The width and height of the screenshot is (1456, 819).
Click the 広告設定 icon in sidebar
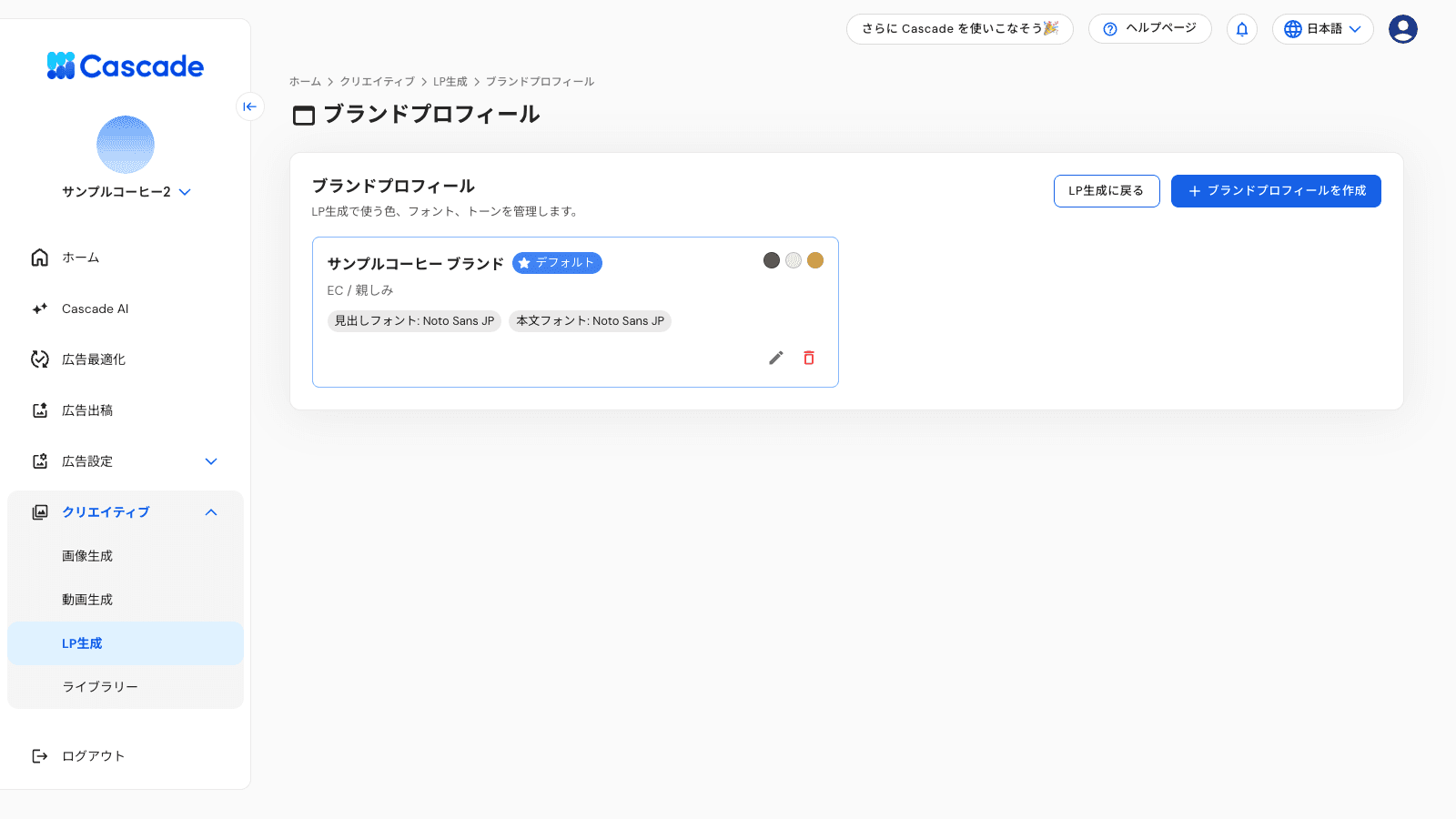(40, 461)
